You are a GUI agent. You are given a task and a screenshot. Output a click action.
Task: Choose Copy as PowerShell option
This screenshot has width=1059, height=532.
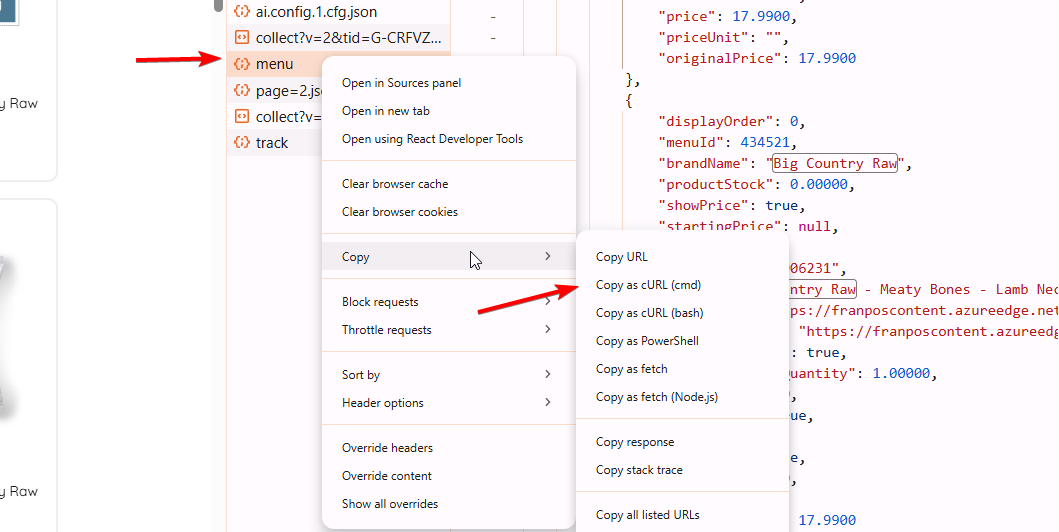647,341
